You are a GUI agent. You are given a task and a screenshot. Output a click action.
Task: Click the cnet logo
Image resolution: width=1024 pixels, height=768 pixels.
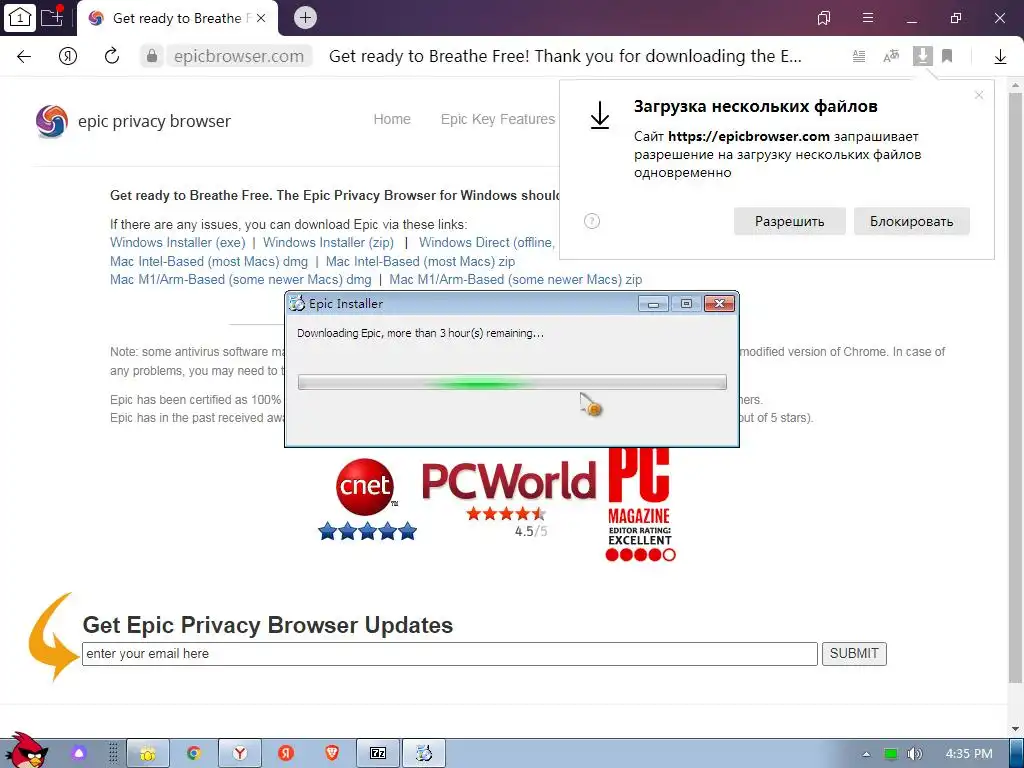coord(365,487)
